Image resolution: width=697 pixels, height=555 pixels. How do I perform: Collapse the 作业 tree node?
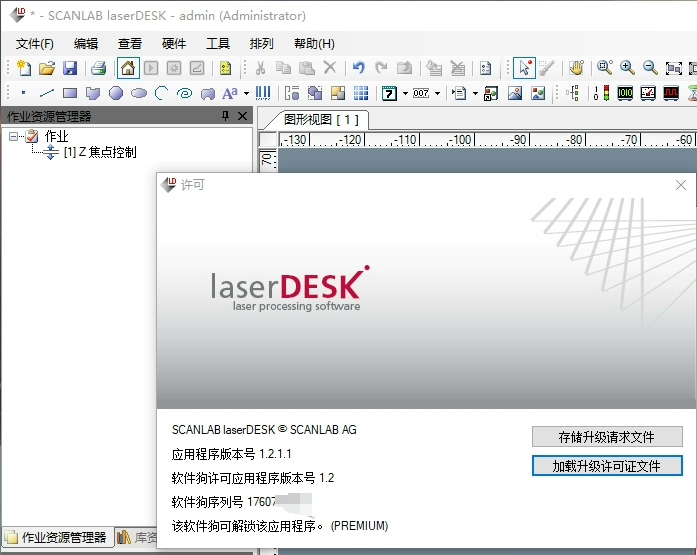click(13, 136)
